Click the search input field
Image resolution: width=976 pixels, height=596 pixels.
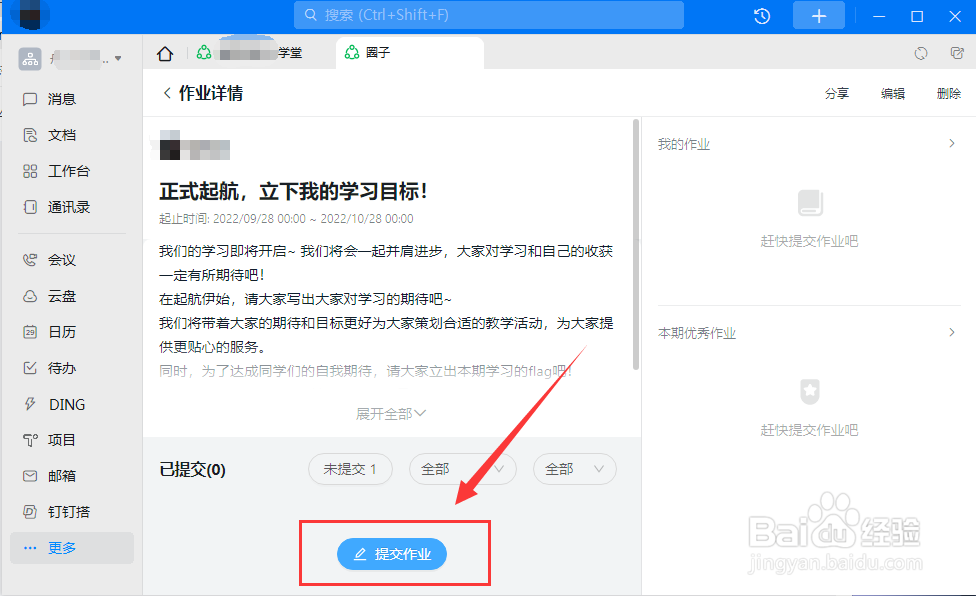tap(488, 15)
